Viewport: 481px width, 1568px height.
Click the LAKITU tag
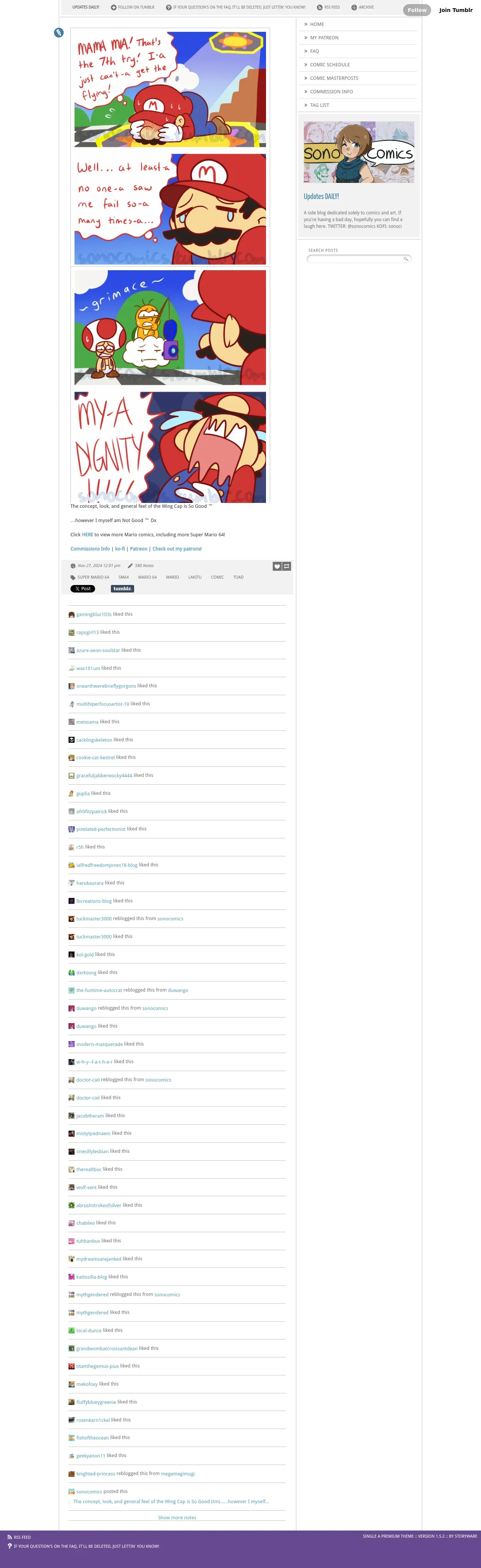pos(194,577)
